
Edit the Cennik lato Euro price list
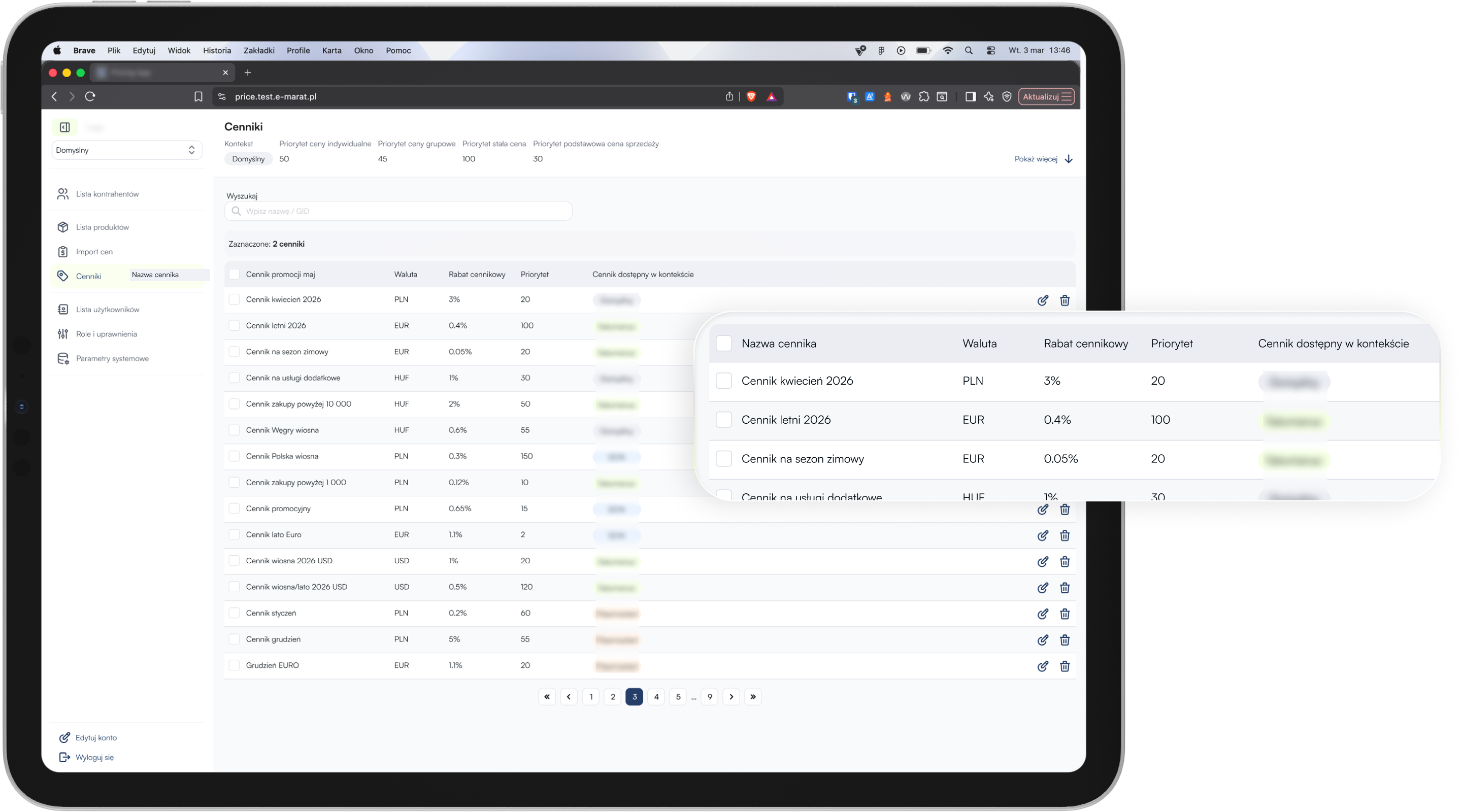point(1043,535)
